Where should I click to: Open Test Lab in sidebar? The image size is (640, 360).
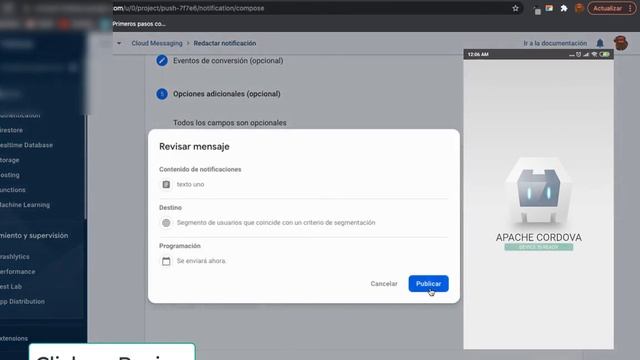point(11,287)
